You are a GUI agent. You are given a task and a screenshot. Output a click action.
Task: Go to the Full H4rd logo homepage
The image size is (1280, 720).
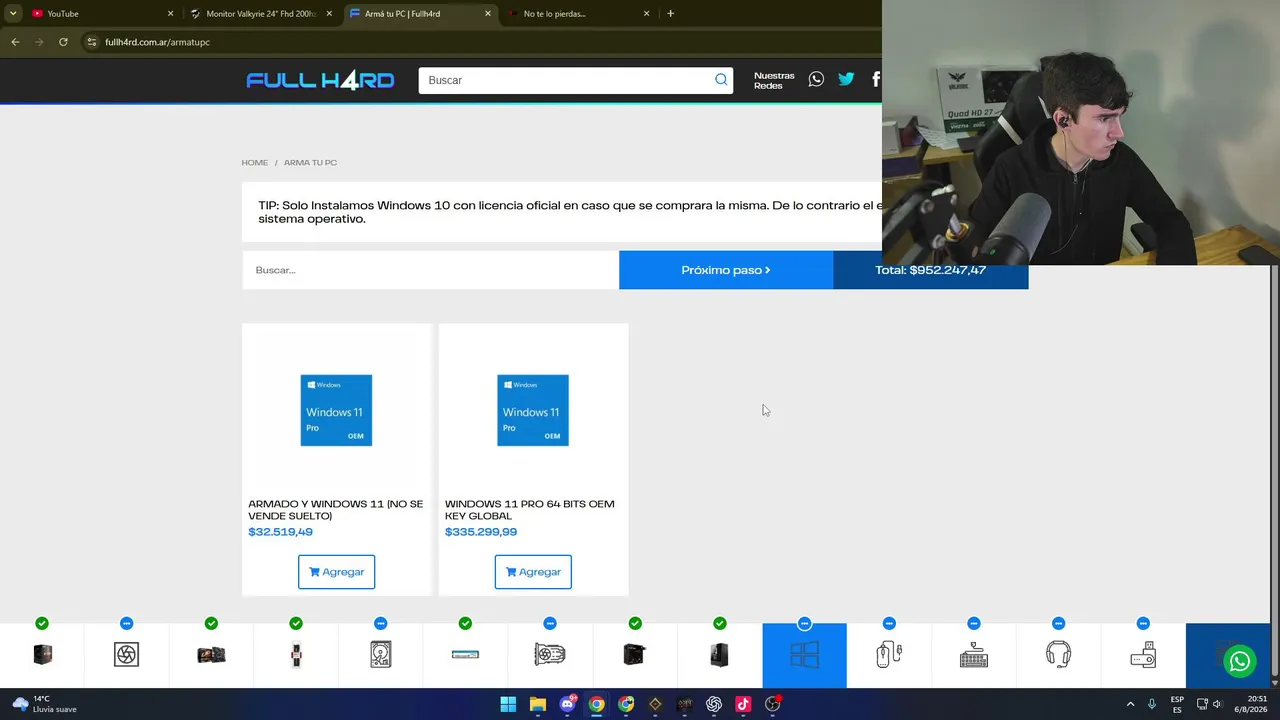[320, 80]
